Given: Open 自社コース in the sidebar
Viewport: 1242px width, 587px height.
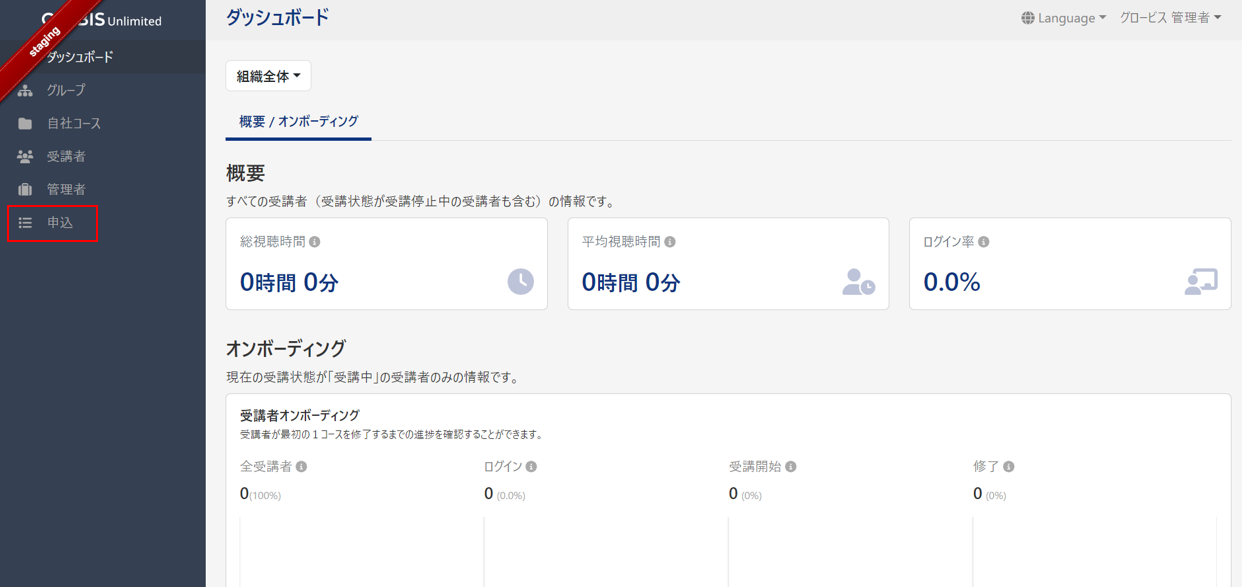Looking at the screenshot, I should pyautogui.click(x=102, y=123).
